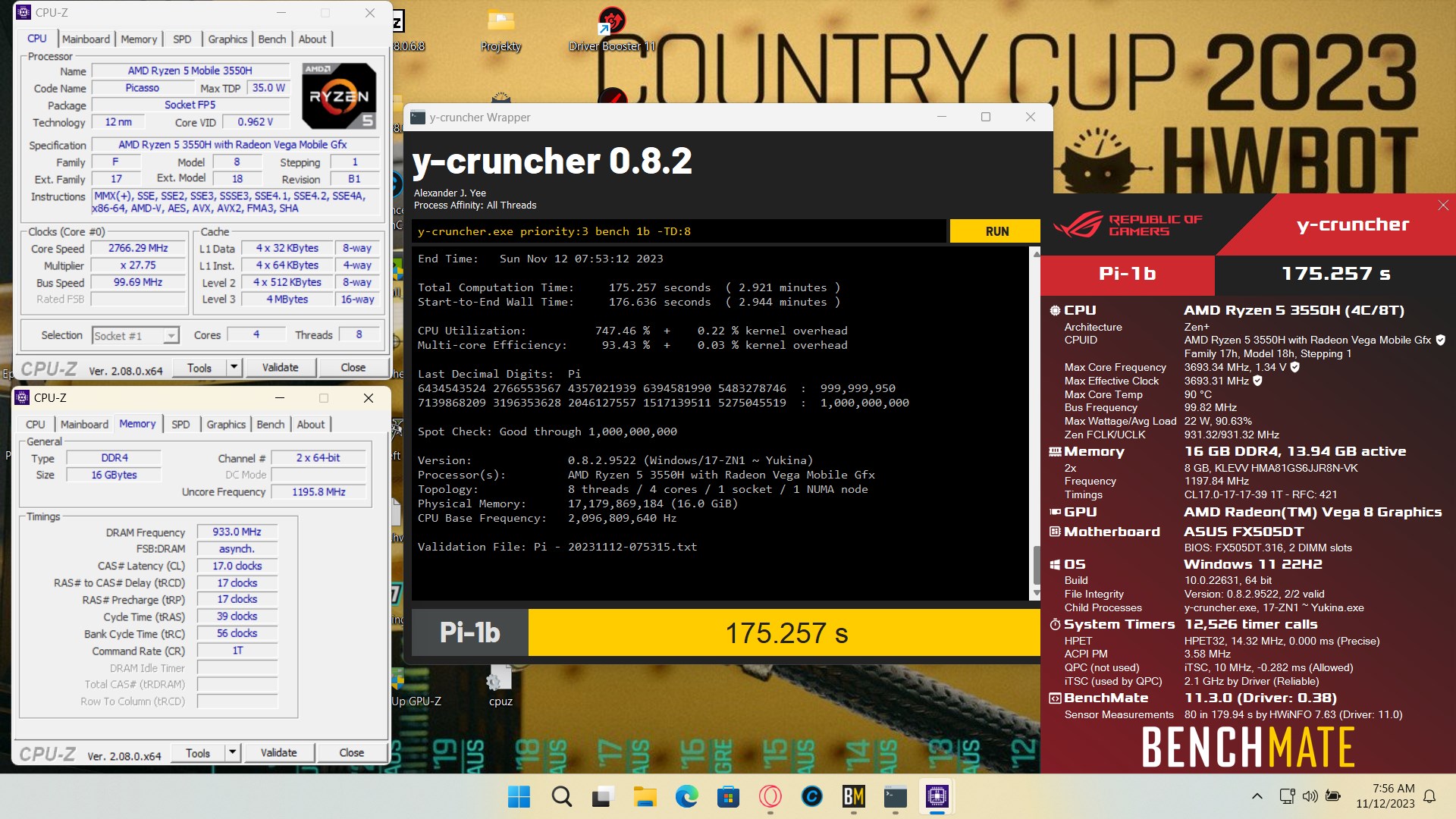The image size is (1456, 819).
Task: Click the ROG Republic of Gamers logo
Action: click(1128, 225)
